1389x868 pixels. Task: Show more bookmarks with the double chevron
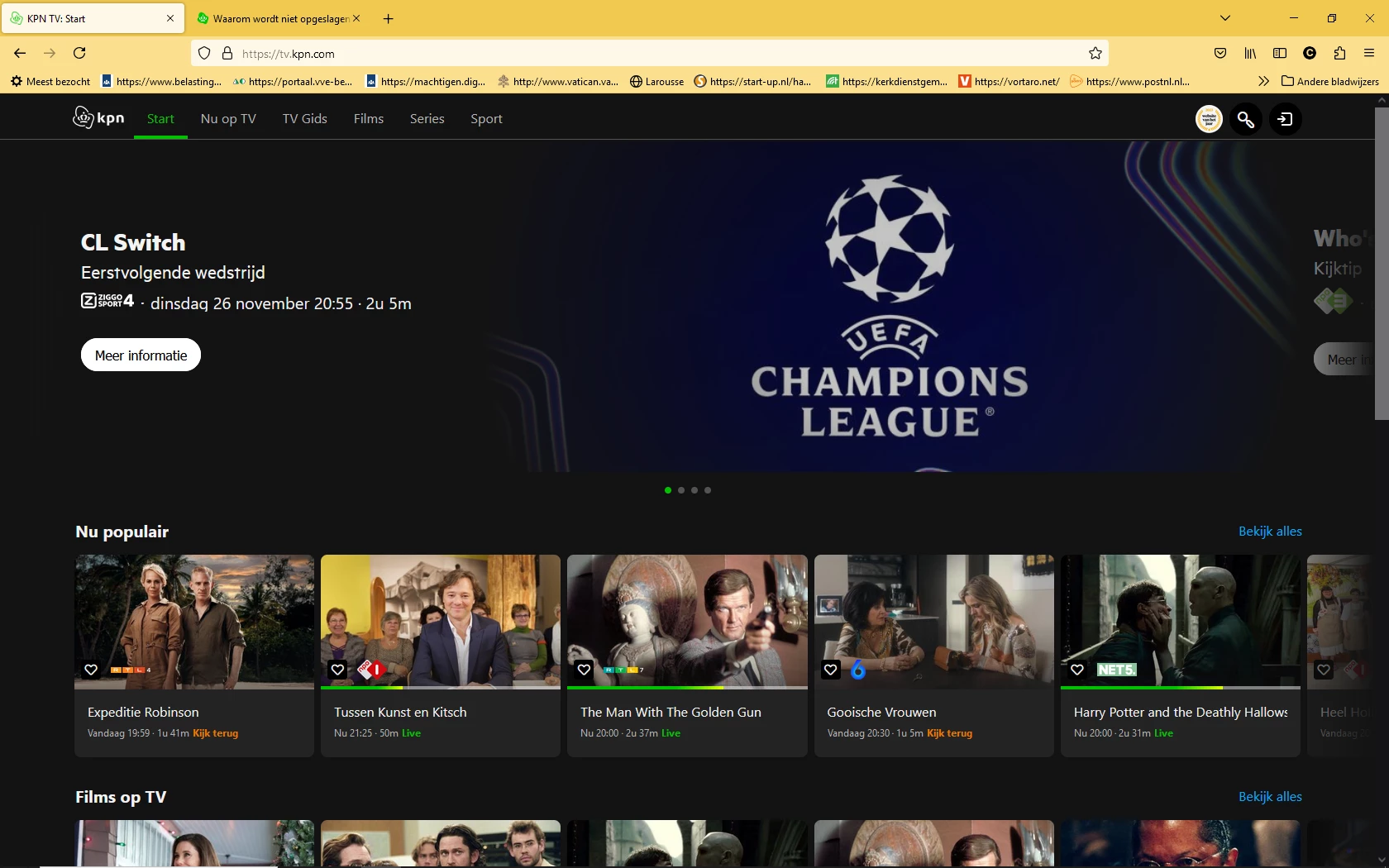[x=1263, y=81]
